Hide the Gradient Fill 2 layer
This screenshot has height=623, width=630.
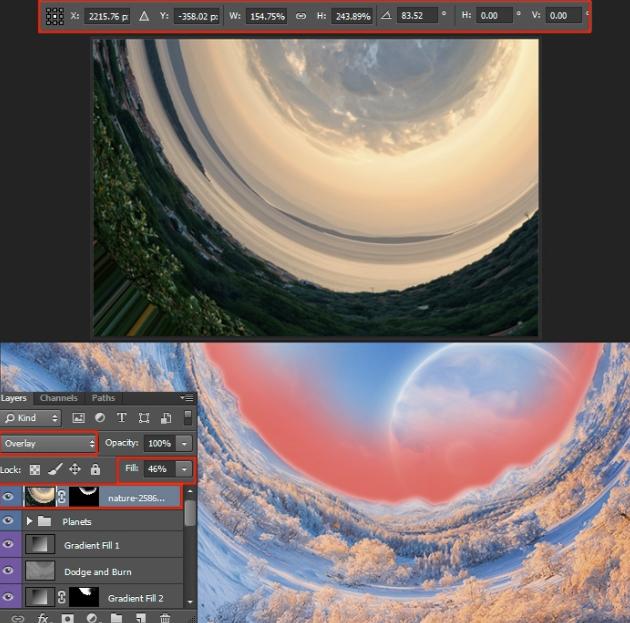pyautogui.click(x=8, y=597)
